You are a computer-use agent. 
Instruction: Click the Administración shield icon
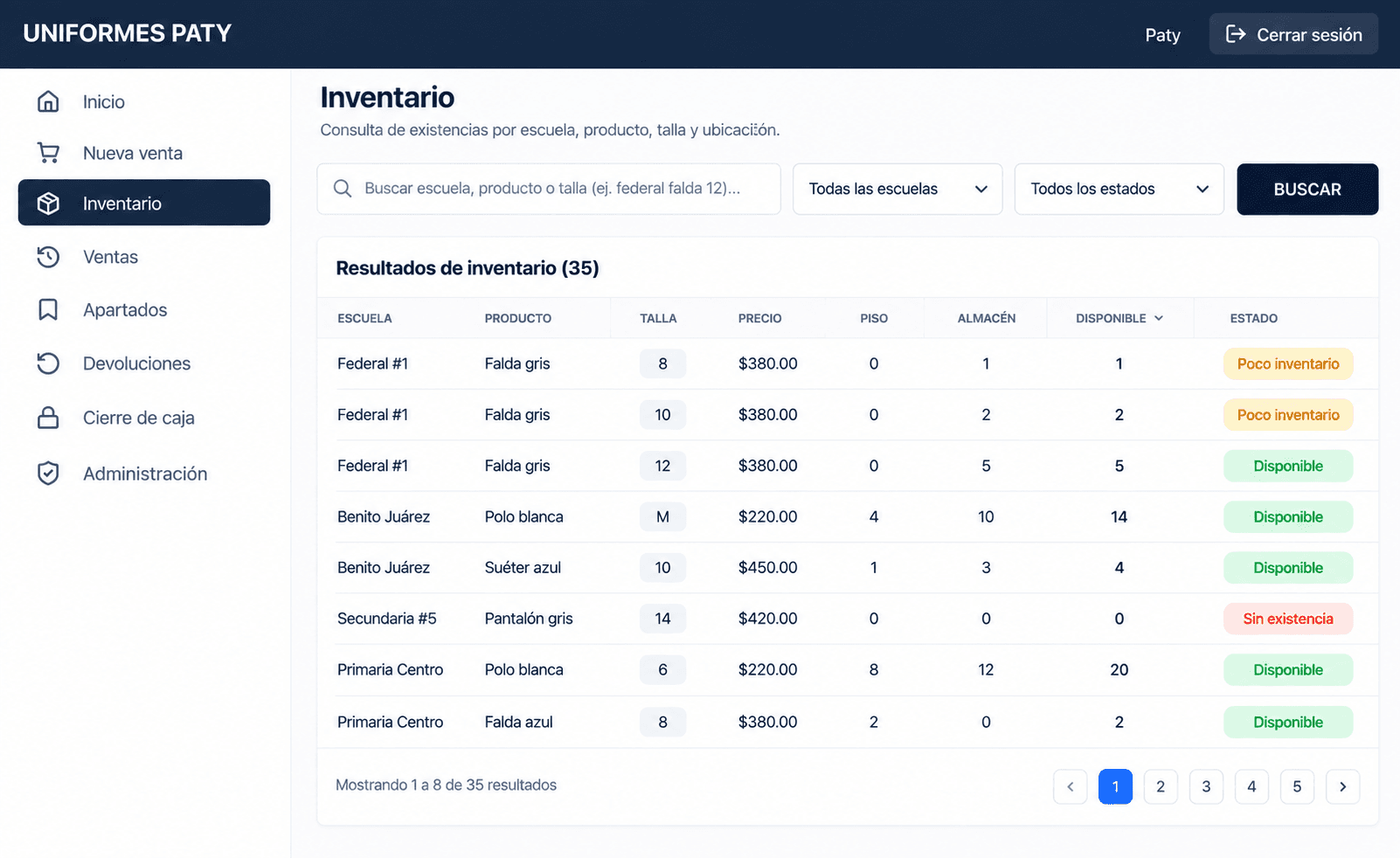coord(48,474)
